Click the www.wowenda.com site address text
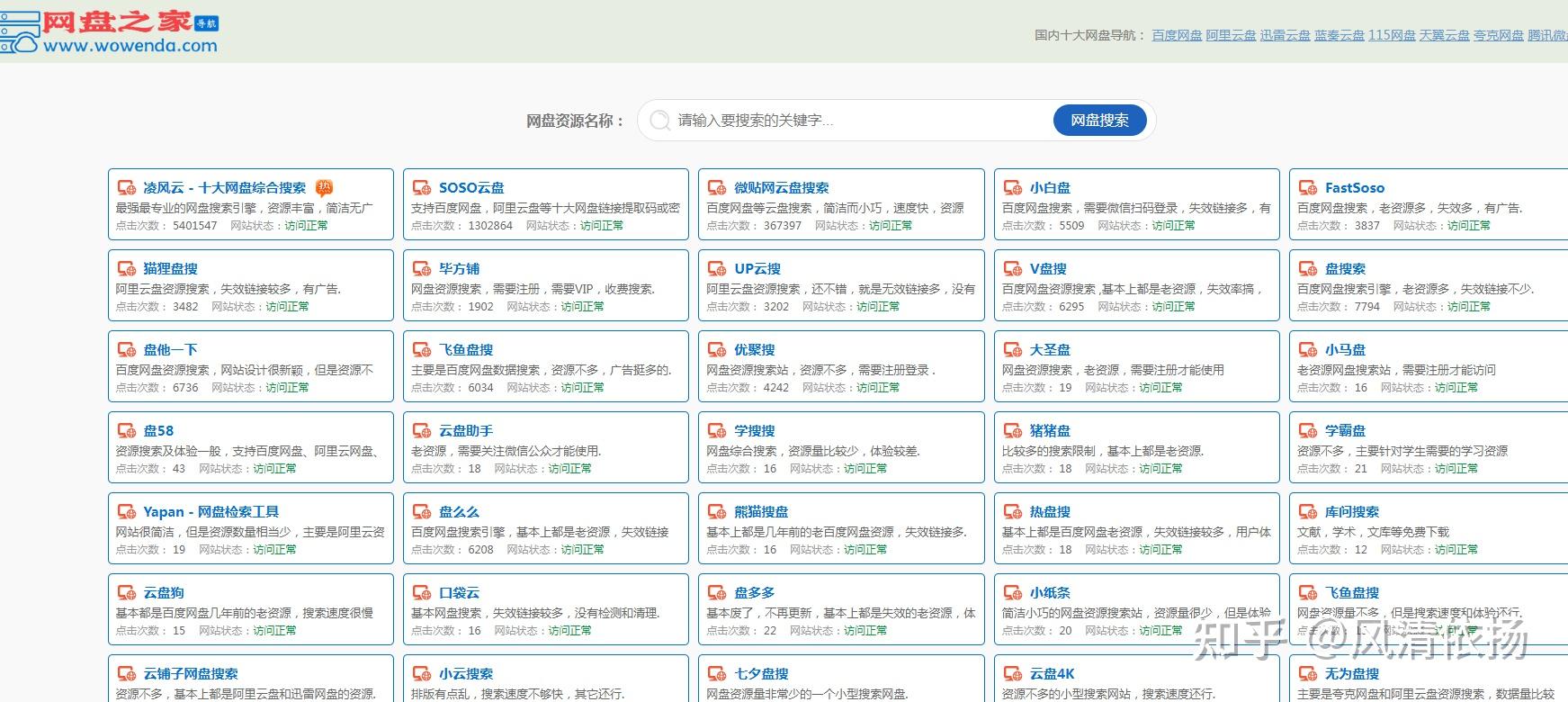Screen dimensions: 1568x702 [130, 46]
